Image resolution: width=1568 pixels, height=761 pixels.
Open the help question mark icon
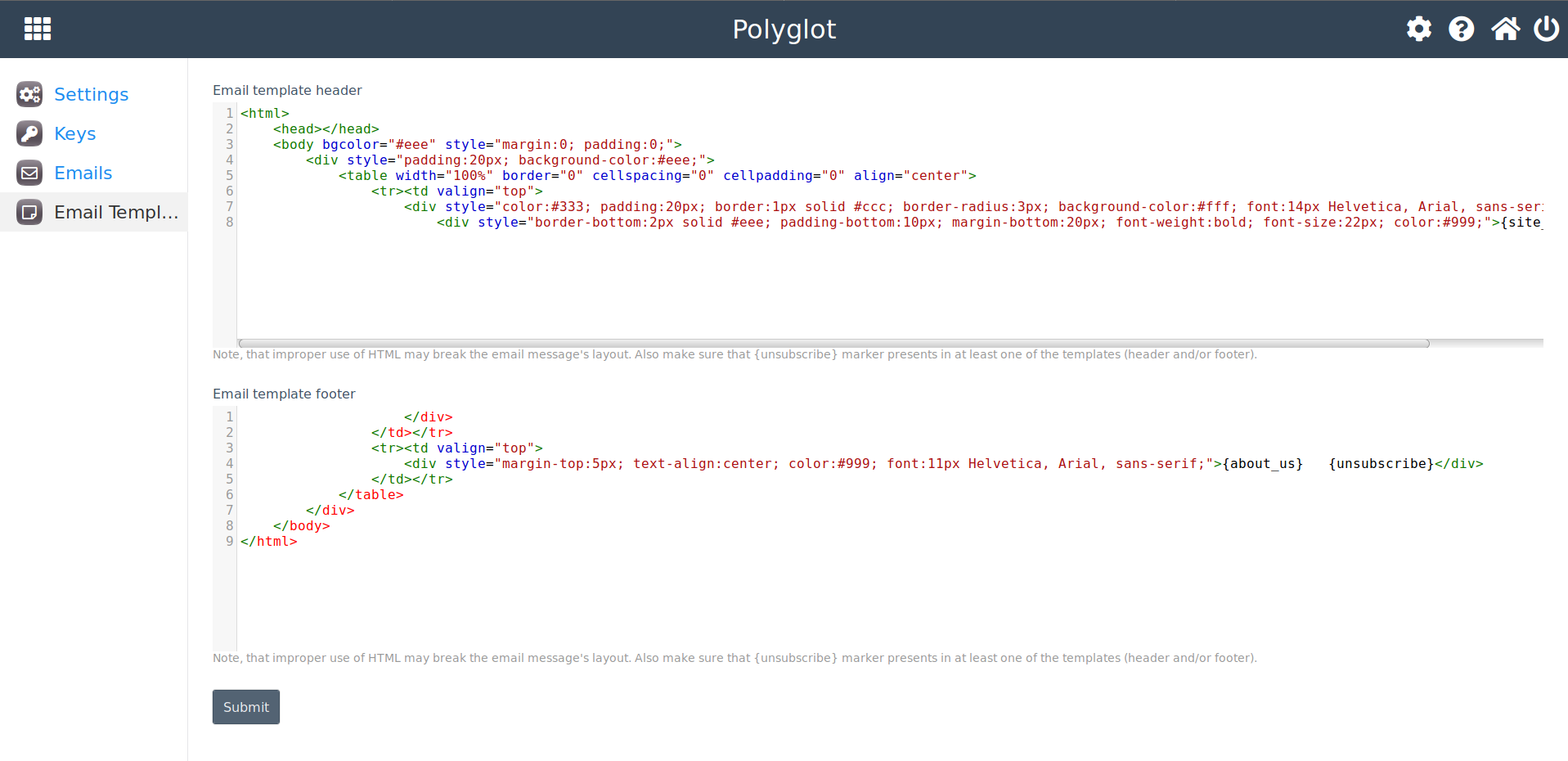pos(1461,29)
